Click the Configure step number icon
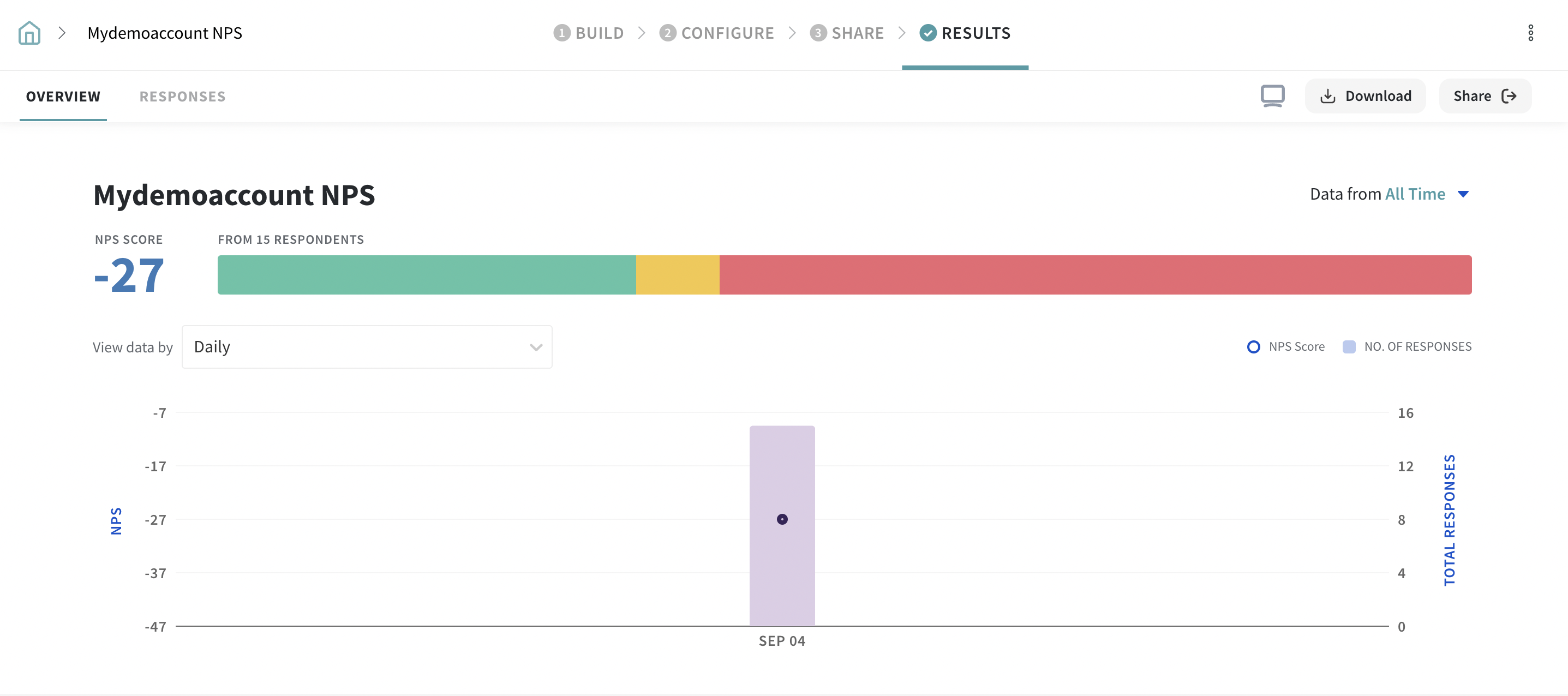Image resolution: width=1568 pixels, height=696 pixels. click(667, 33)
